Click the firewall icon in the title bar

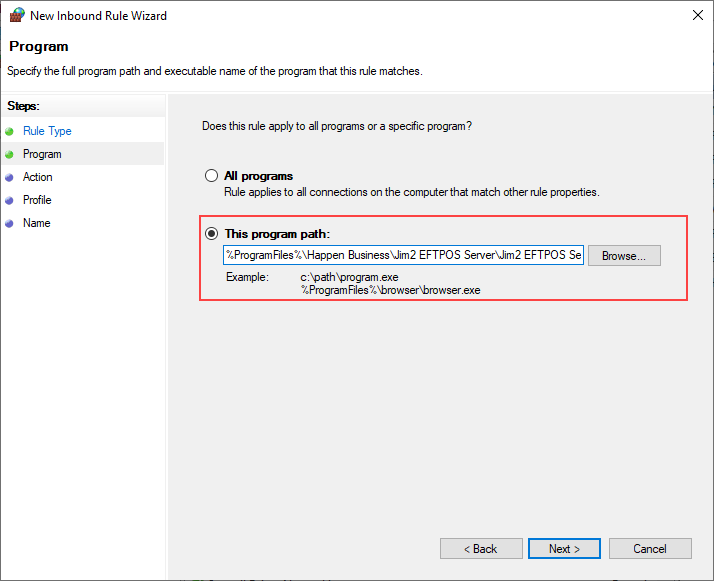click(16, 16)
